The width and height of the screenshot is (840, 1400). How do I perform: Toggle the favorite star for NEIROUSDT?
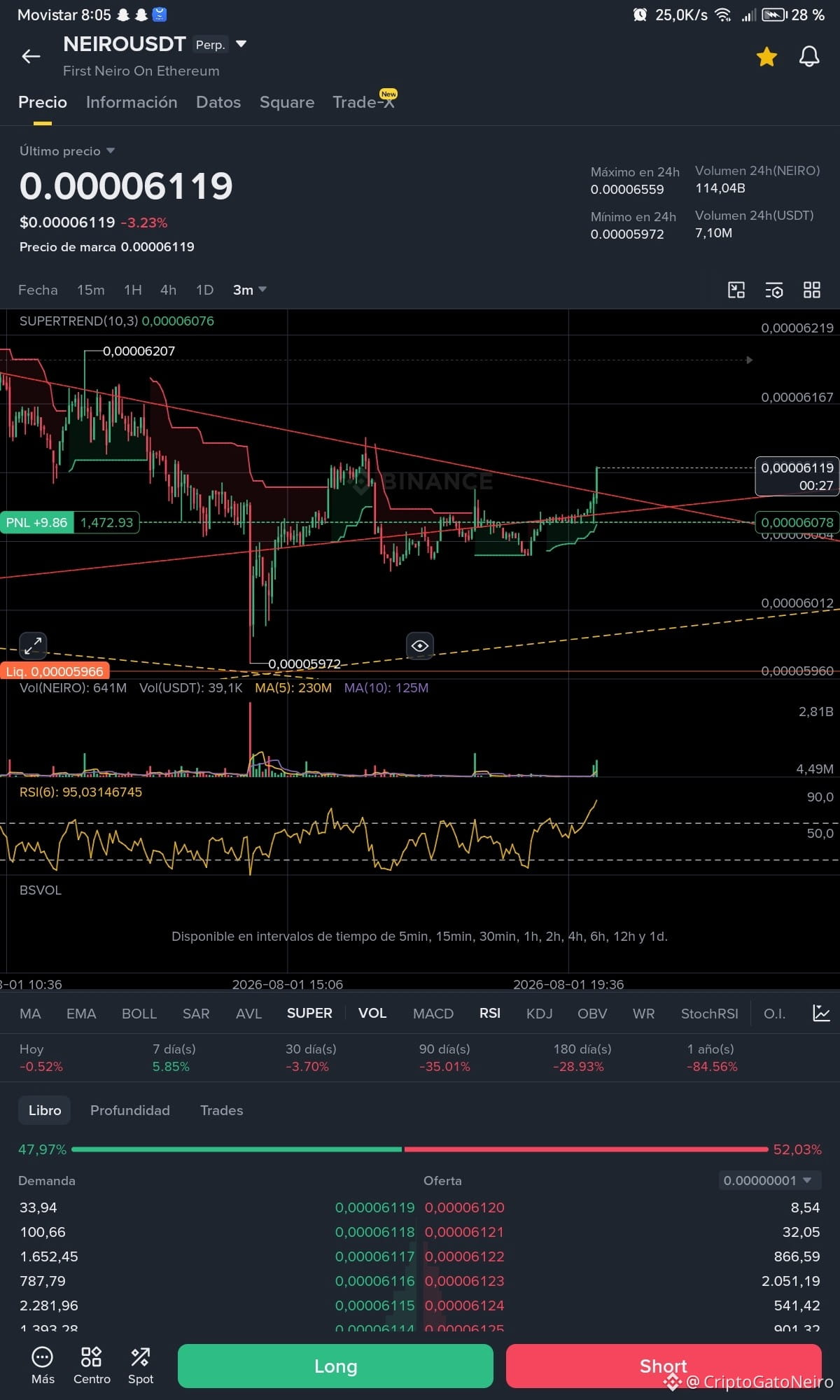(766, 57)
